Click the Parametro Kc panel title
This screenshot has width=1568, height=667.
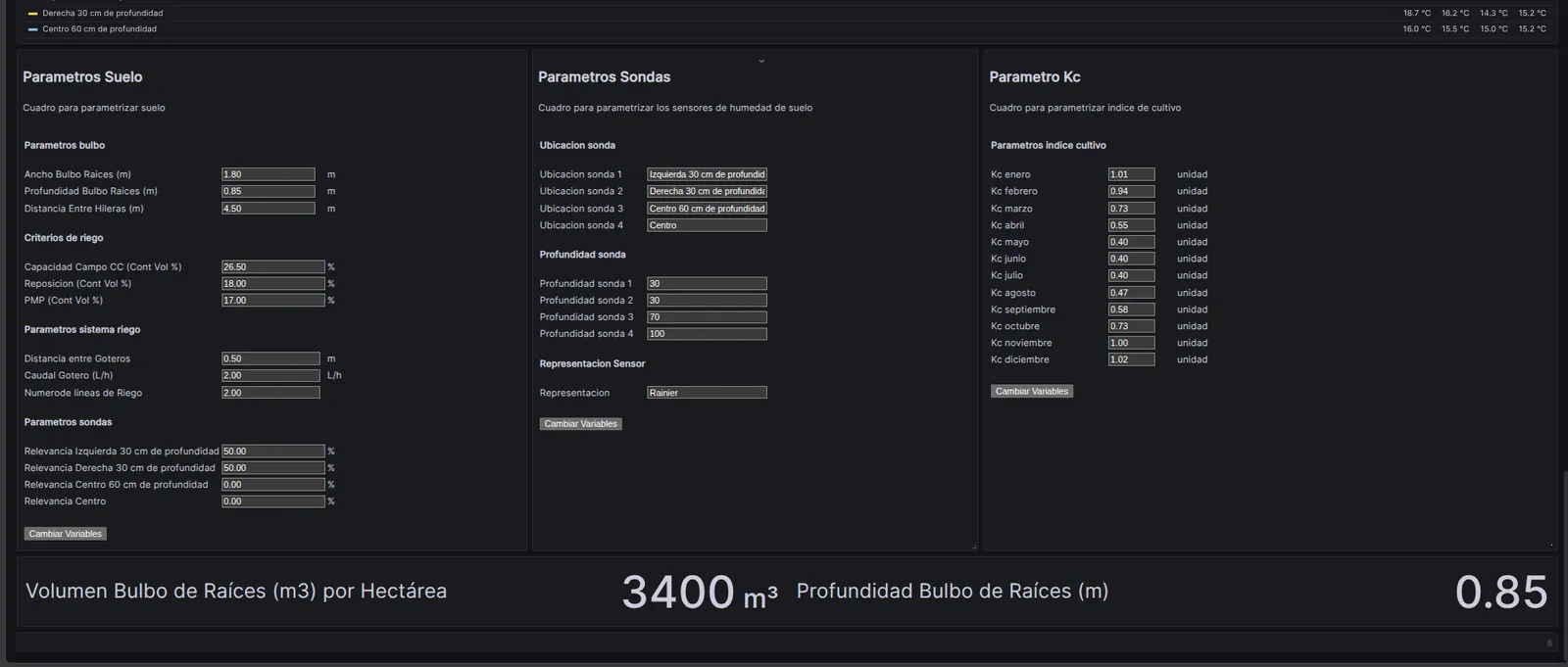click(x=1035, y=76)
